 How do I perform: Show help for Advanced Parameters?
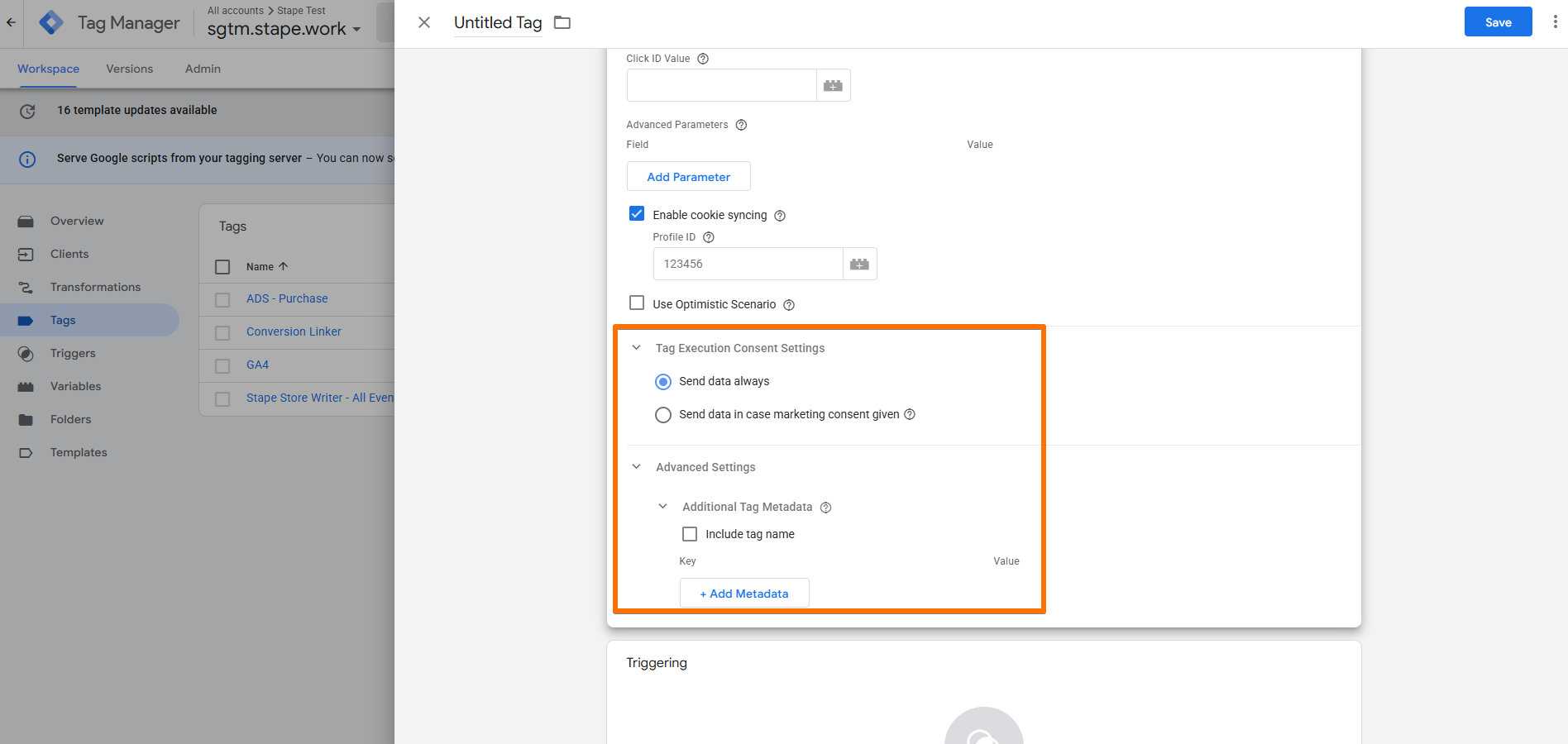(x=741, y=125)
